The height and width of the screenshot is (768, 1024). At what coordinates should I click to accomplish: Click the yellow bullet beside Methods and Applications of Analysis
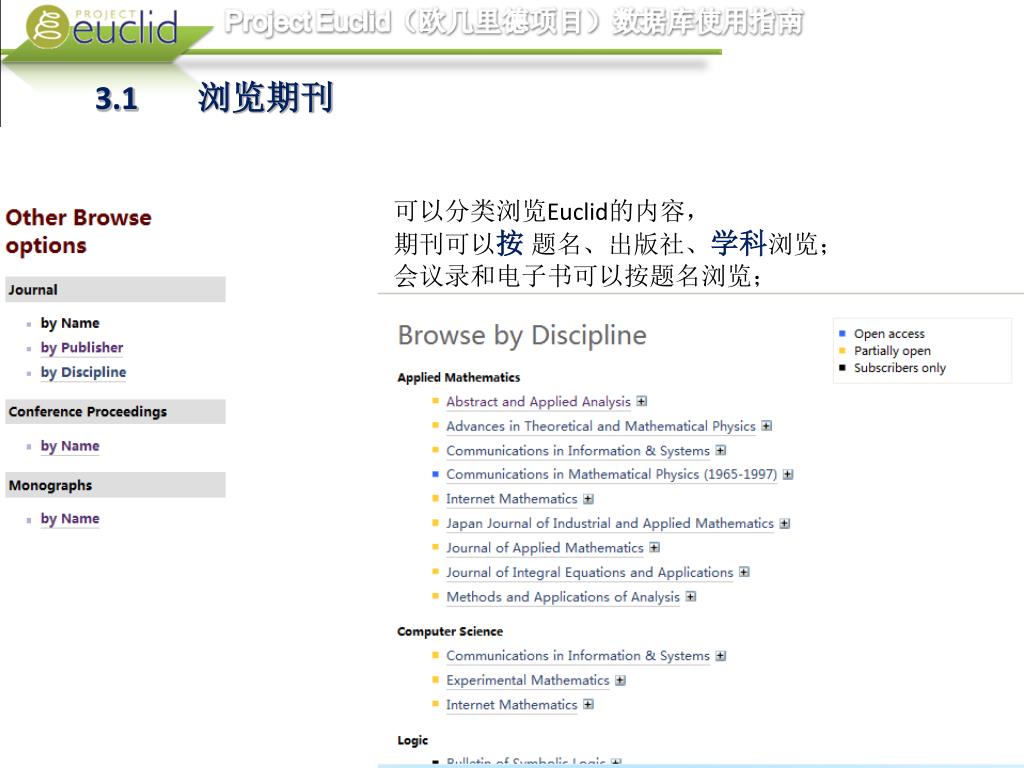(436, 596)
